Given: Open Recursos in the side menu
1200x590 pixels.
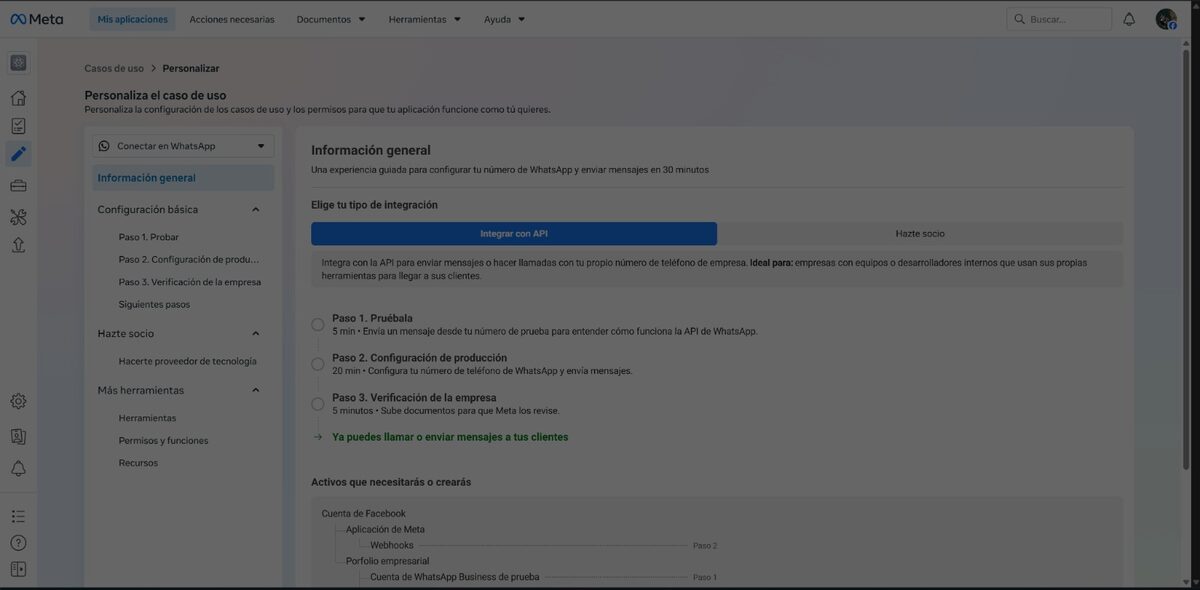Looking at the screenshot, I should tap(138, 463).
